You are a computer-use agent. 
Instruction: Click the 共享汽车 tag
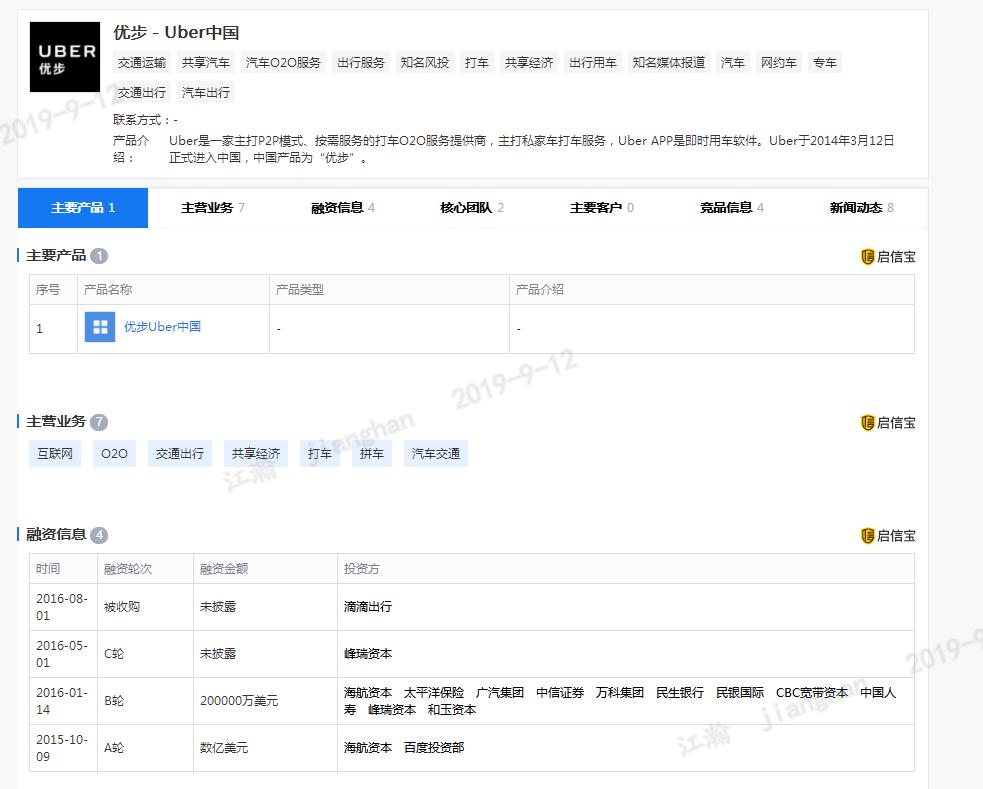click(x=206, y=63)
